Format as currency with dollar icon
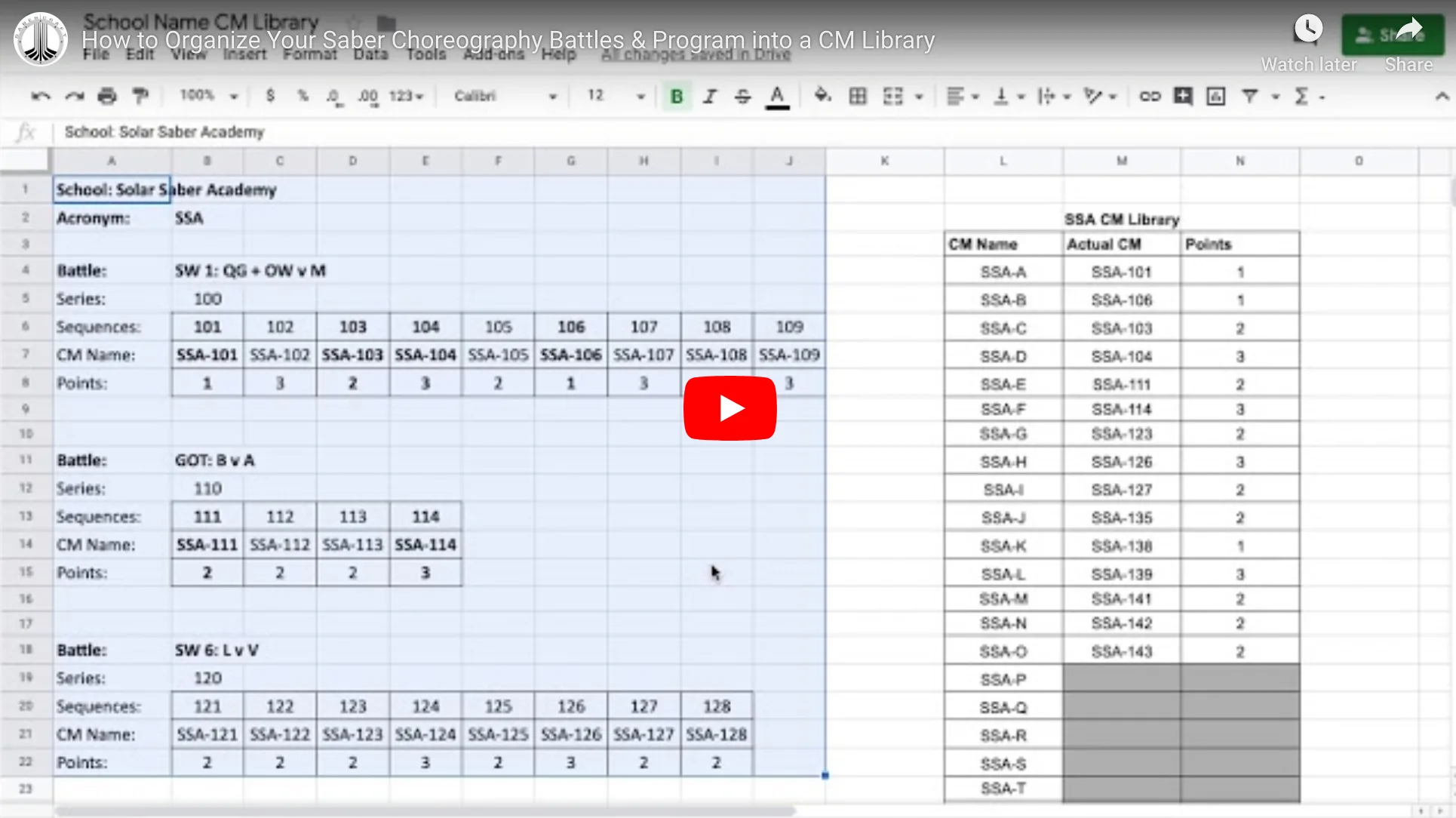This screenshot has width=1456, height=818. pyautogui.click(x=270, y=96)
